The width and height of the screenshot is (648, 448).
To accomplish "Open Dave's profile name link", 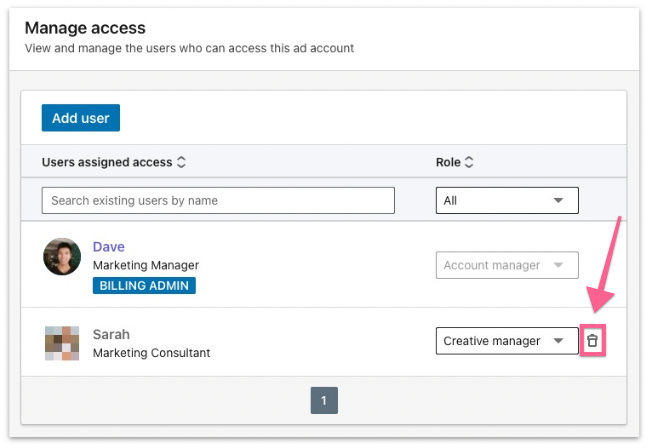I will pos(109,247).
